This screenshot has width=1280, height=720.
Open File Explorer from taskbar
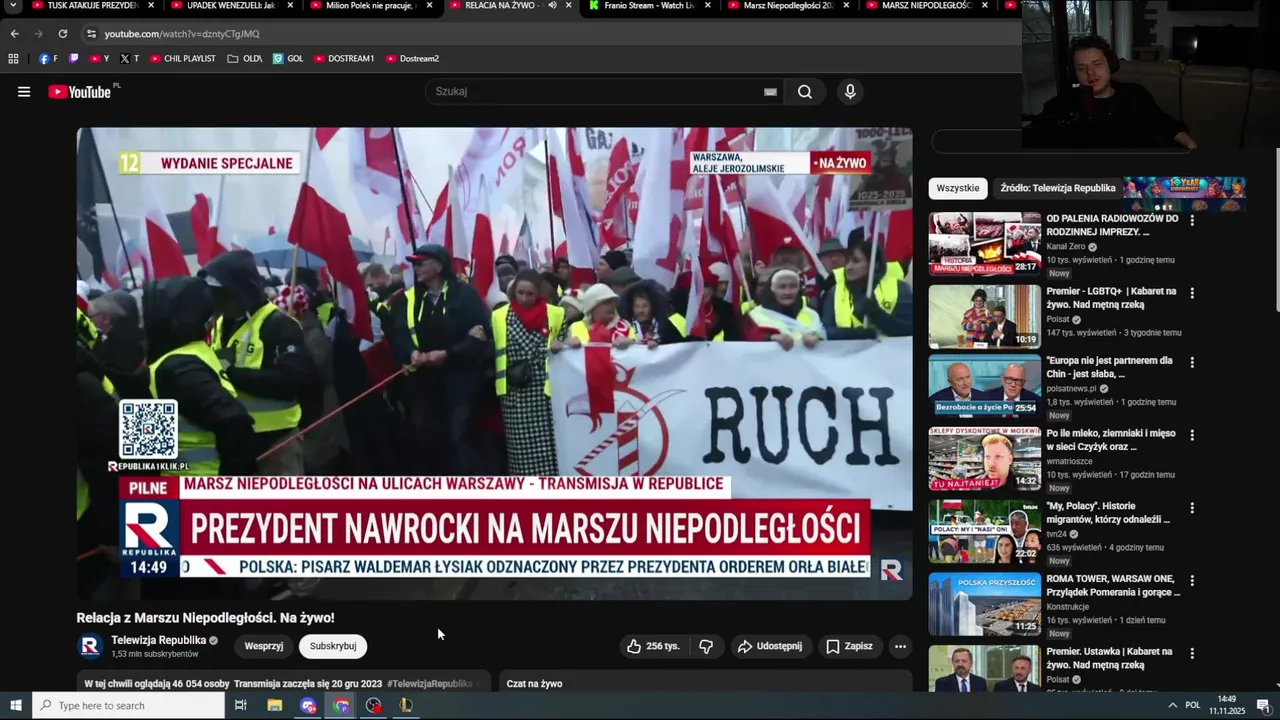275,705
